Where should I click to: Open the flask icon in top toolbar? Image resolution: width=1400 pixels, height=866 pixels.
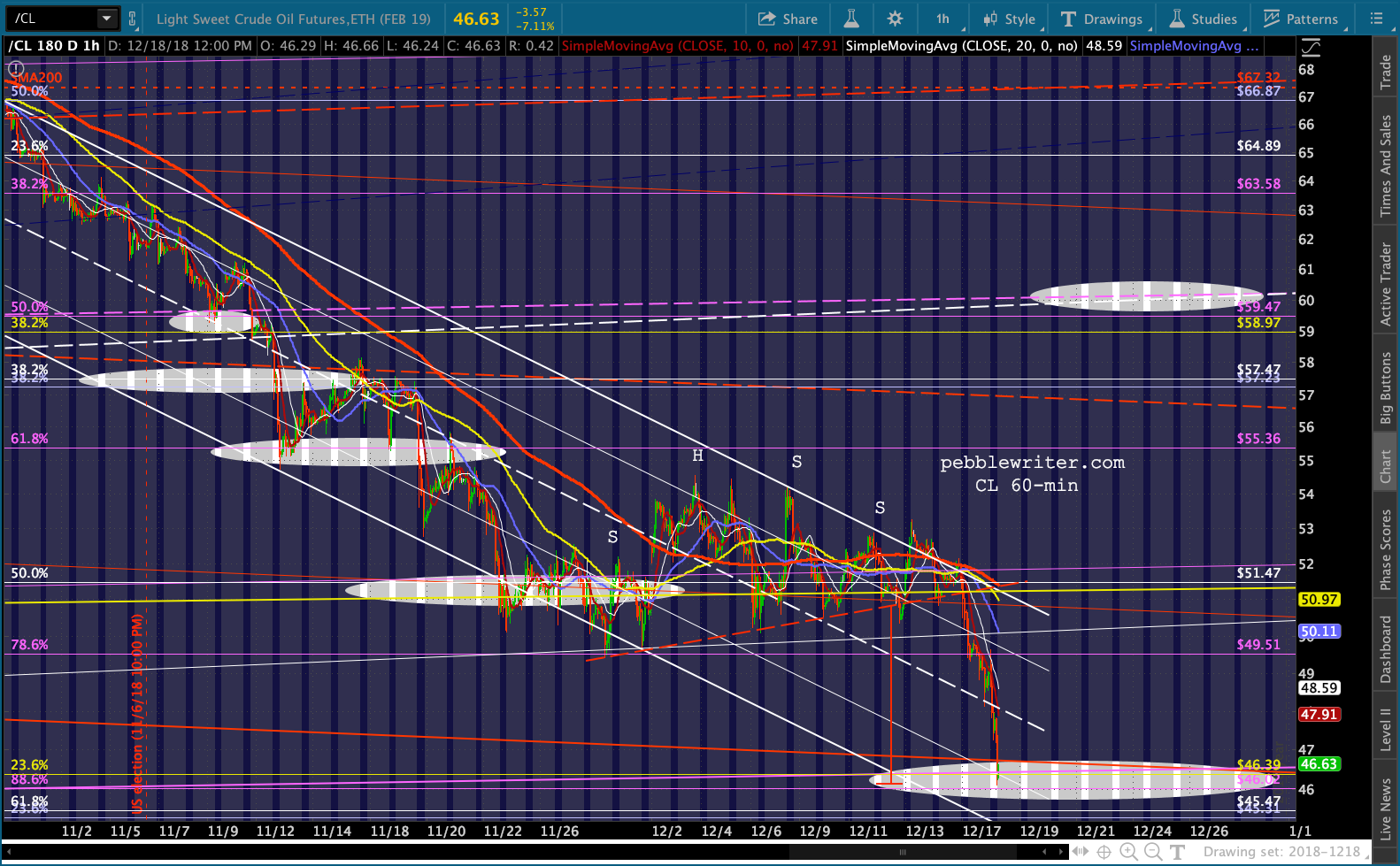click(851, 19)
